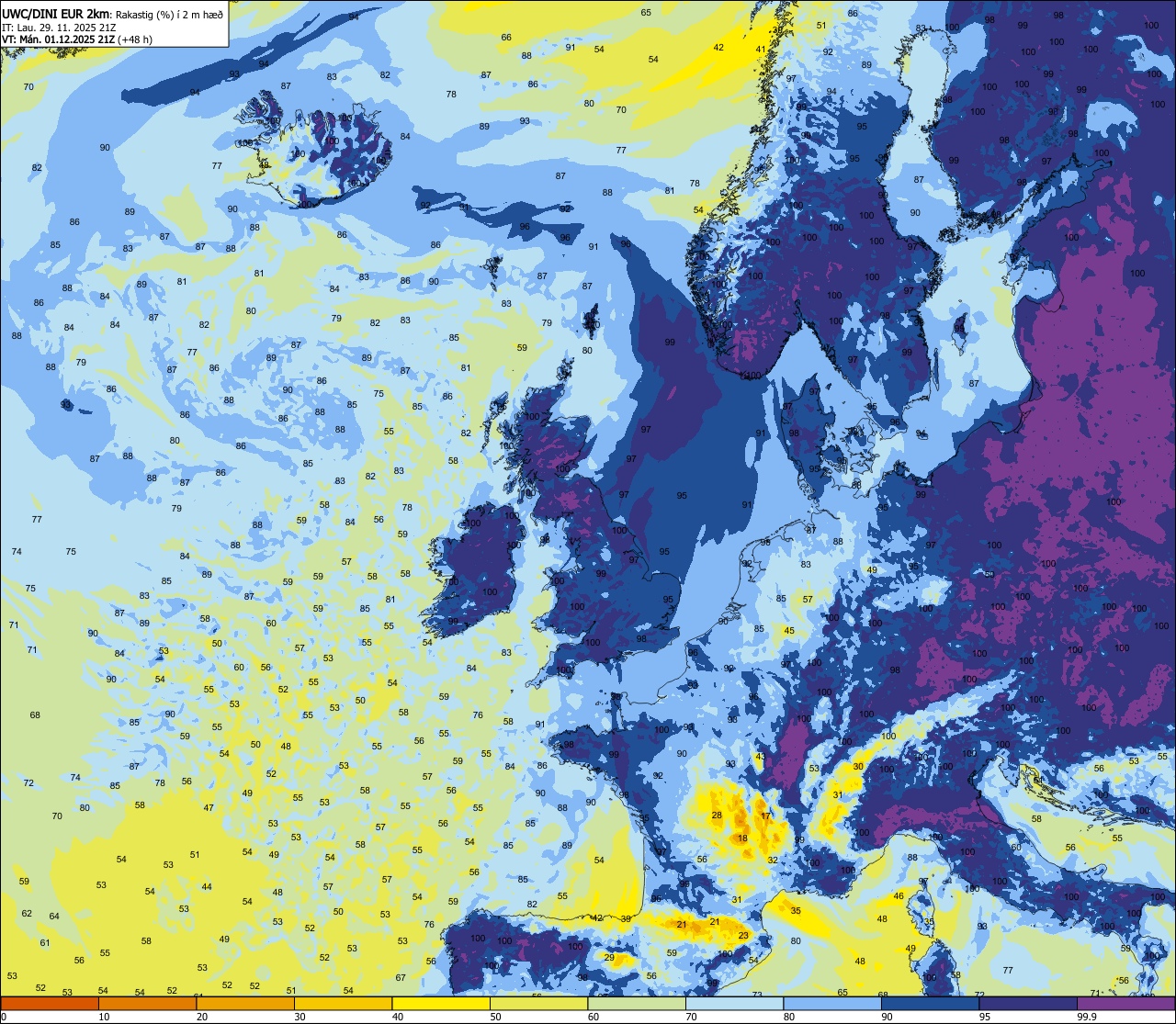Click the 'UWC/DINI EUR 2km' model title
The image size is (1176, 1024).
pyautogui.click(x=56, y=13)
